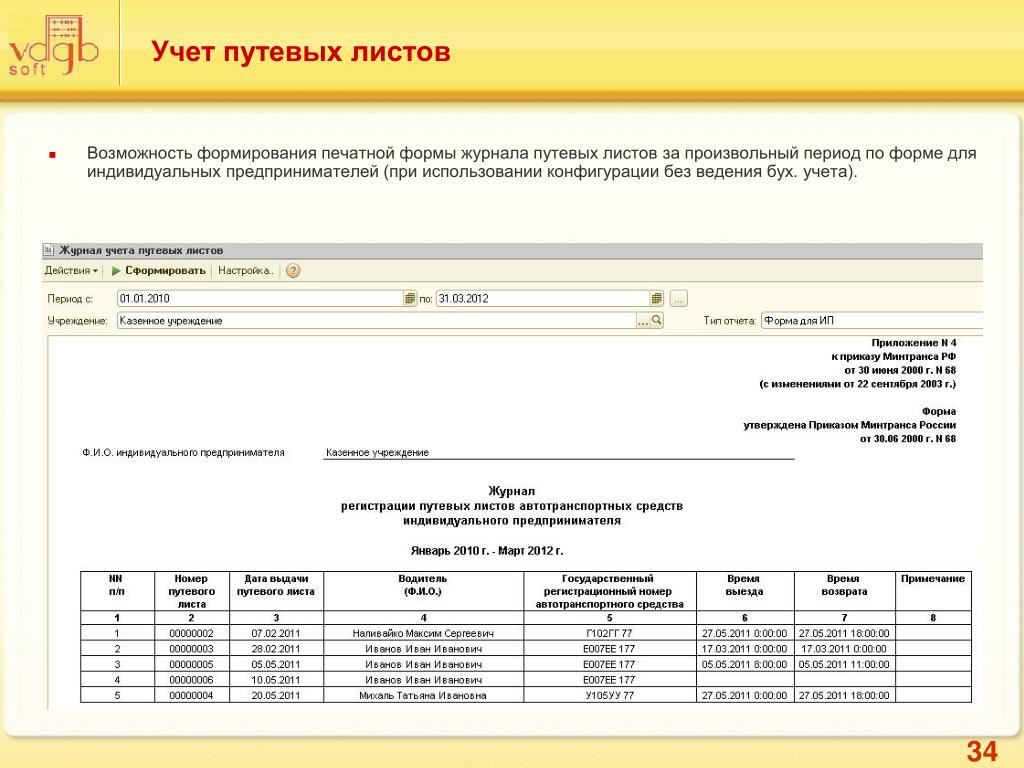Click the date 20.05.2011
The width and height of the screenshot is (1024, 768).
coord(276,696)
